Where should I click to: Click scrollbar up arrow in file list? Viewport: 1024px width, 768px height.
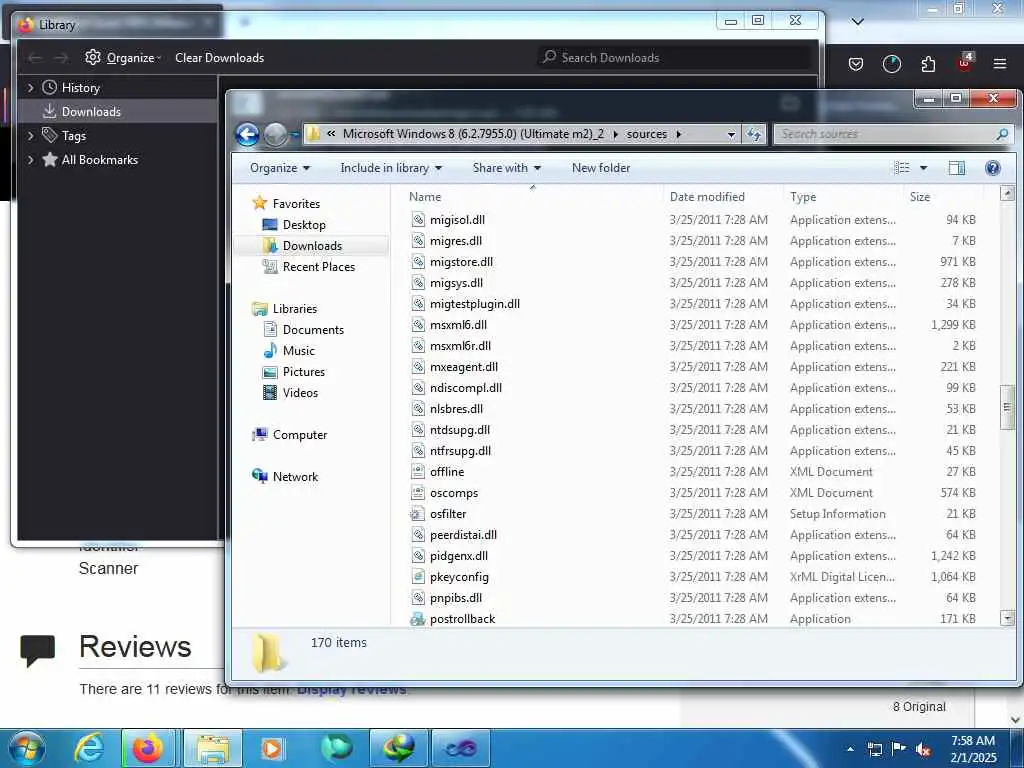(1007, 193)
